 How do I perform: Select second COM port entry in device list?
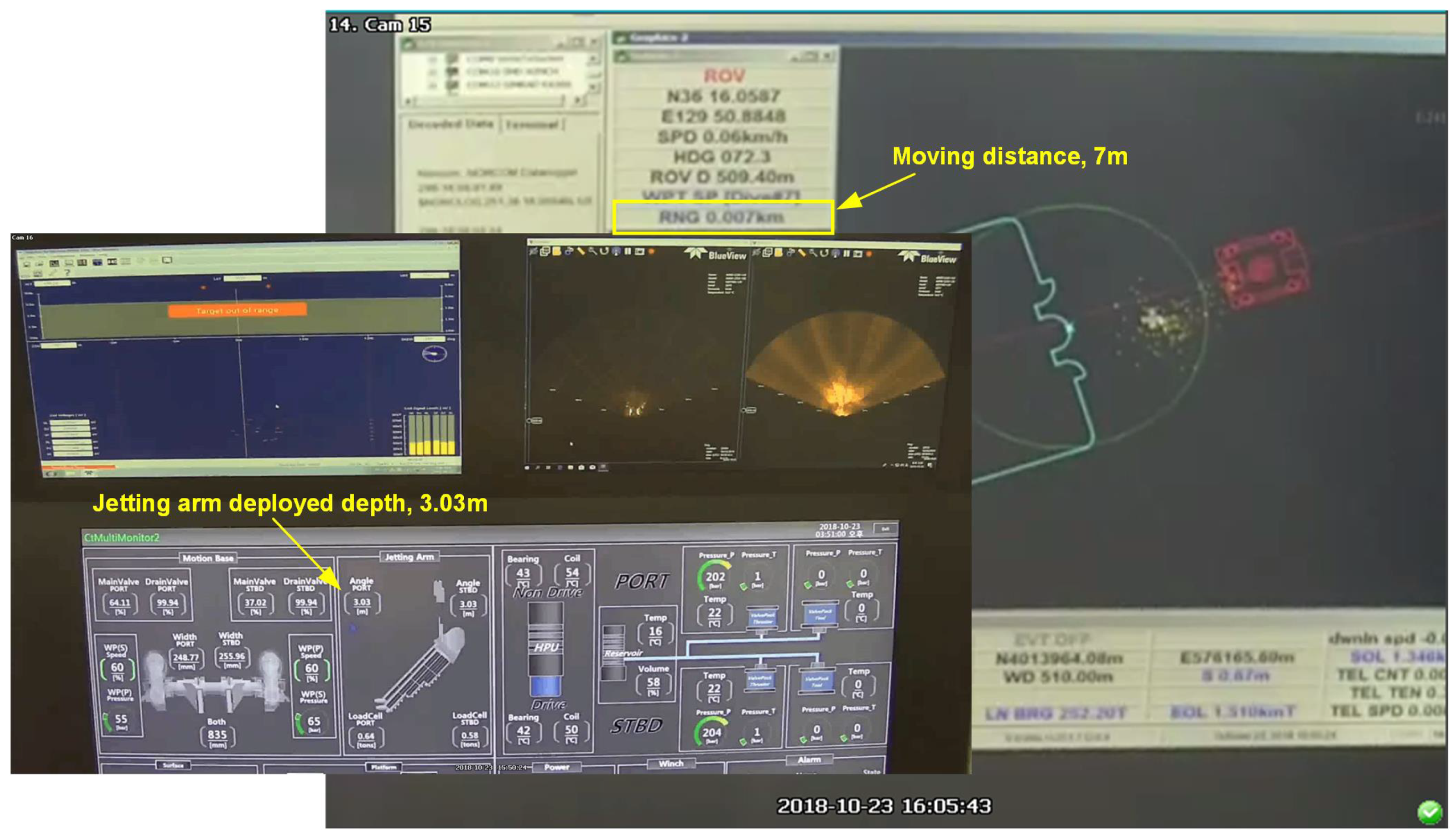[512, 72]
